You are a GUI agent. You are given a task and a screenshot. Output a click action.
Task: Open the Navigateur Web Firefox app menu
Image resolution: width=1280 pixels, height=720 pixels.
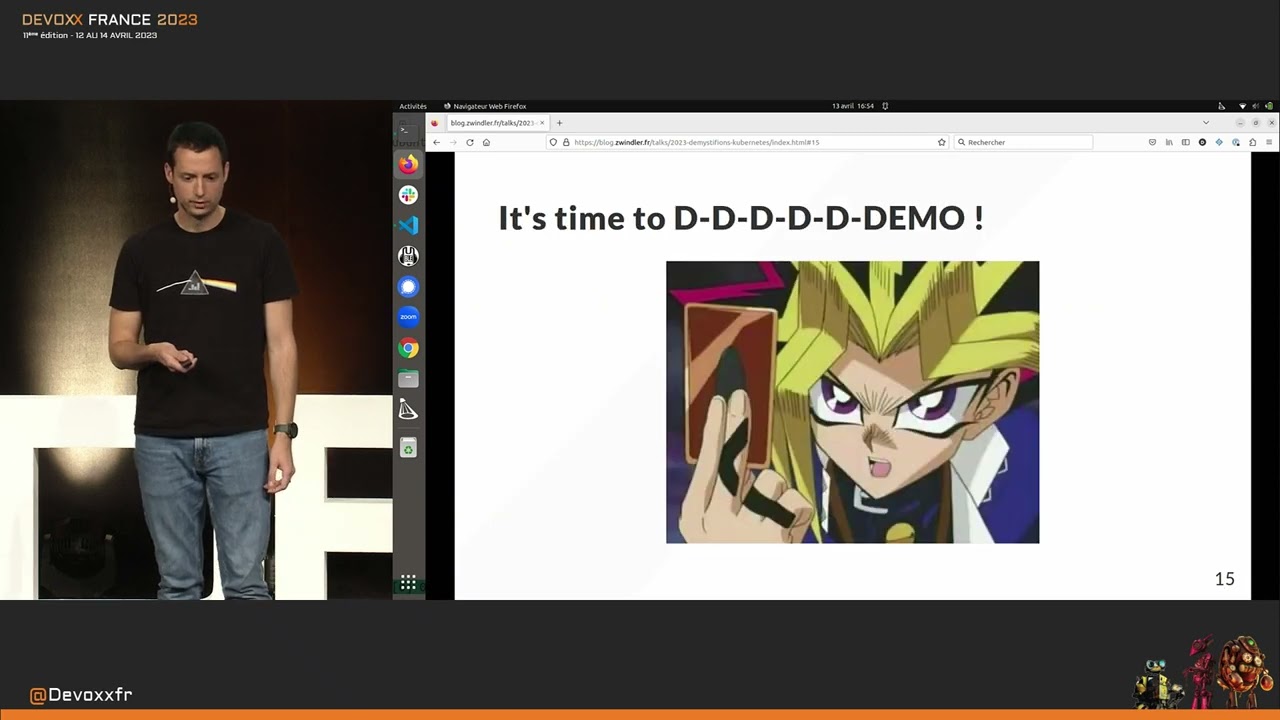coord(485,106)
